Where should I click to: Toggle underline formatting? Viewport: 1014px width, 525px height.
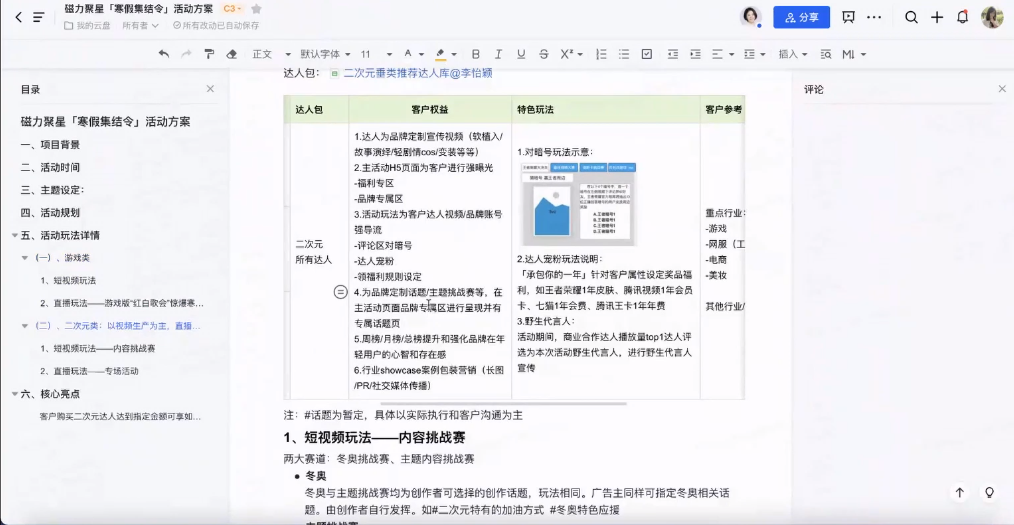[x=521, y=54]
